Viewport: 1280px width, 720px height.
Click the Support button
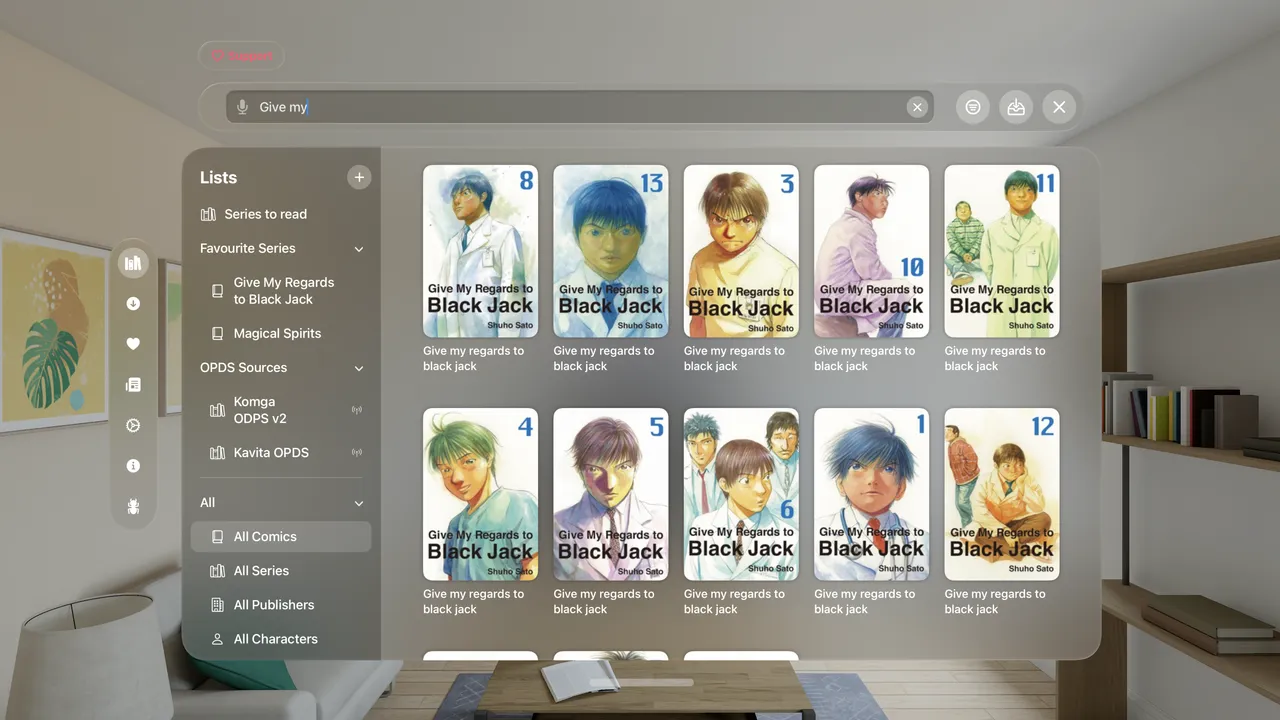pos(241,56)
